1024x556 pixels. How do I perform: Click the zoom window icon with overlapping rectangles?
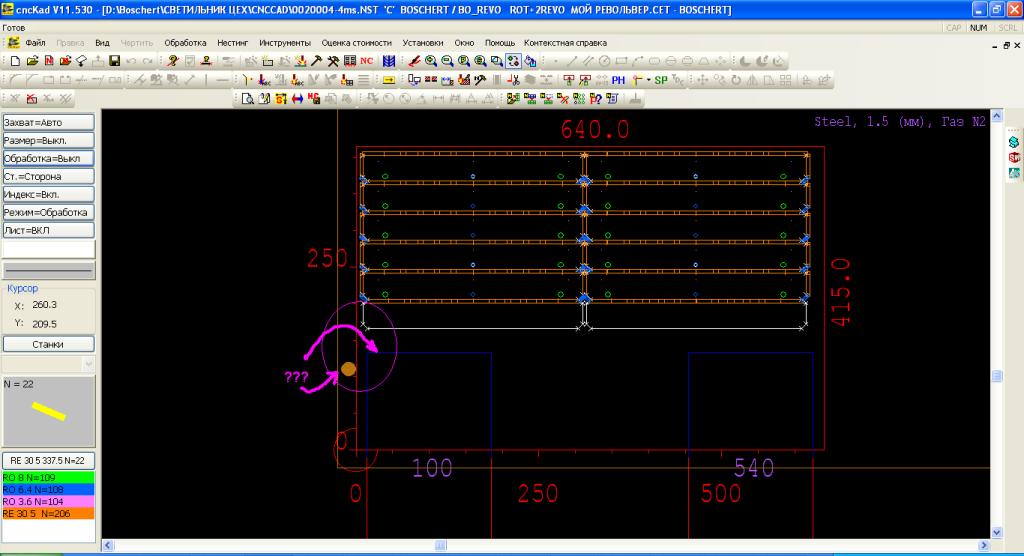[x=497, y=61]
